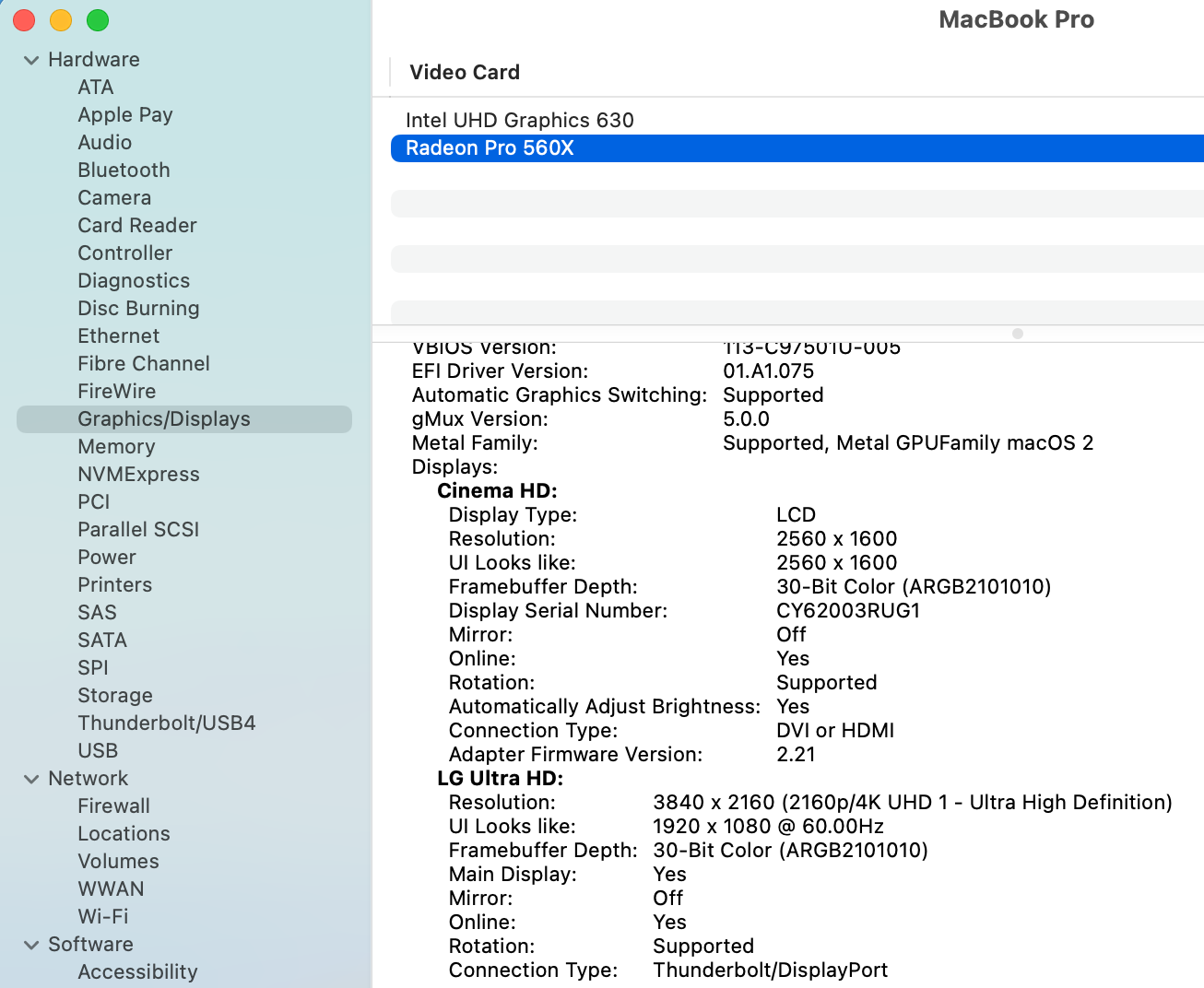1204x988 pixels.
Task: Select Fibre Channel item
Action: [x=144, y=364]
